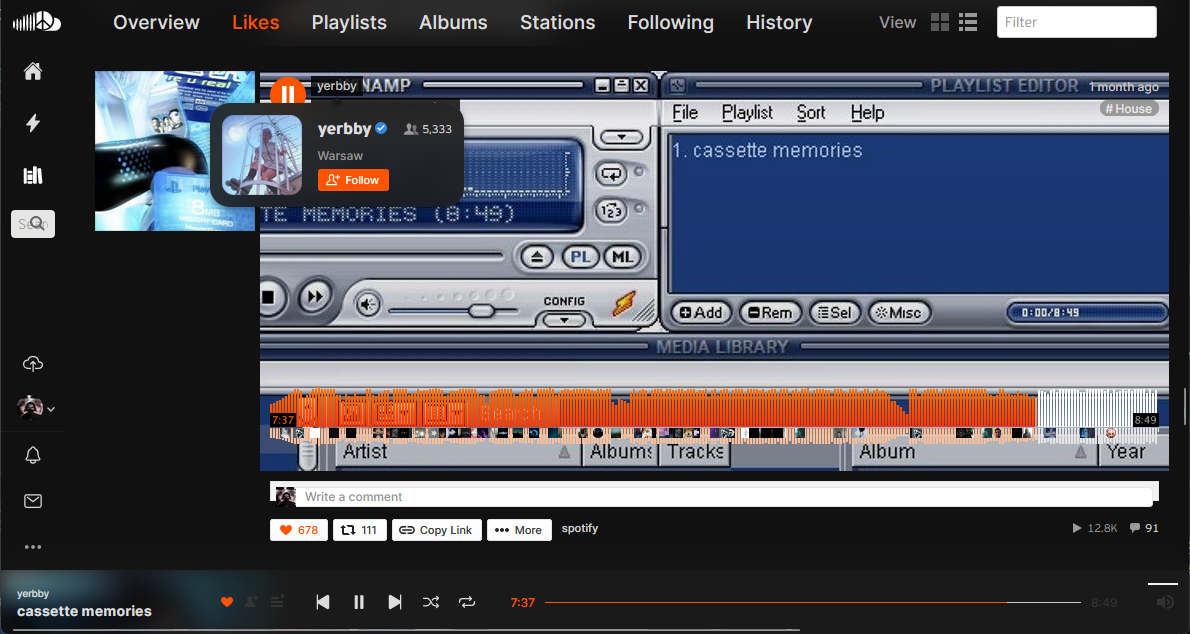
Task: Open the More options button
Action: coord(518,530)
